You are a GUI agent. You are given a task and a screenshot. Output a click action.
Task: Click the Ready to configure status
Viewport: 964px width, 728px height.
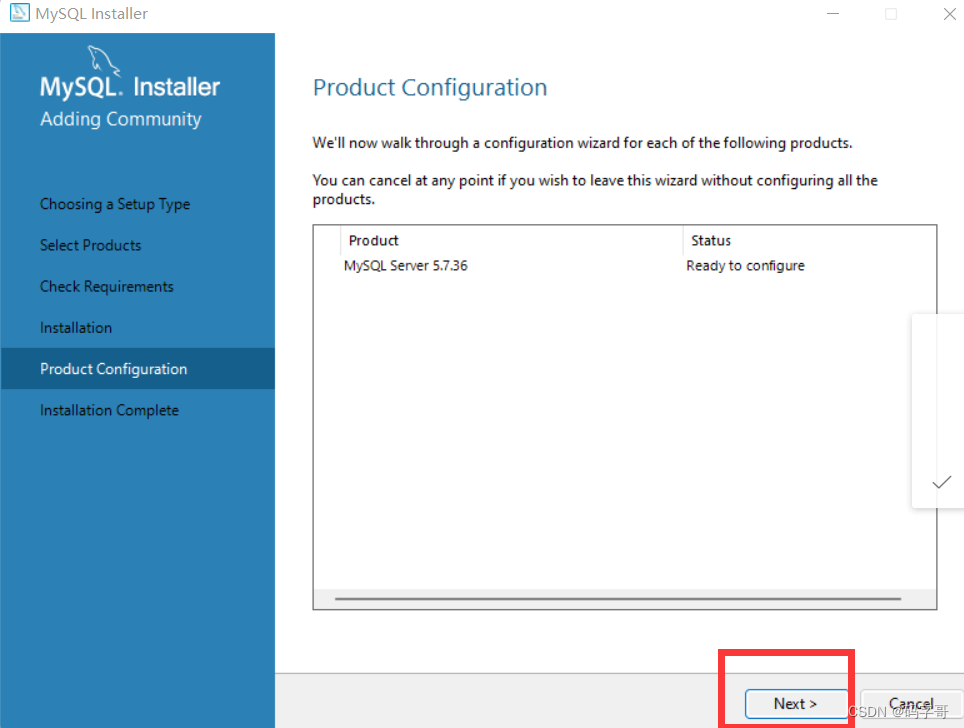click(x=745, y=266)
